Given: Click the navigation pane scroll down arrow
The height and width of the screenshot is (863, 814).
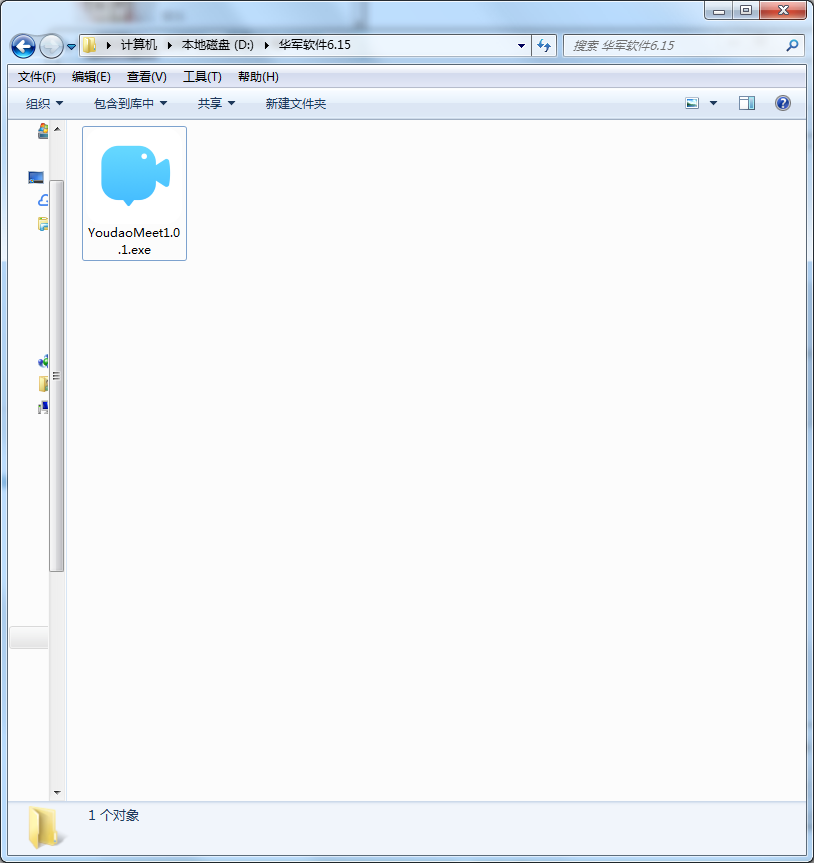Looking at the screenshot, I should [x=57, y=793].
